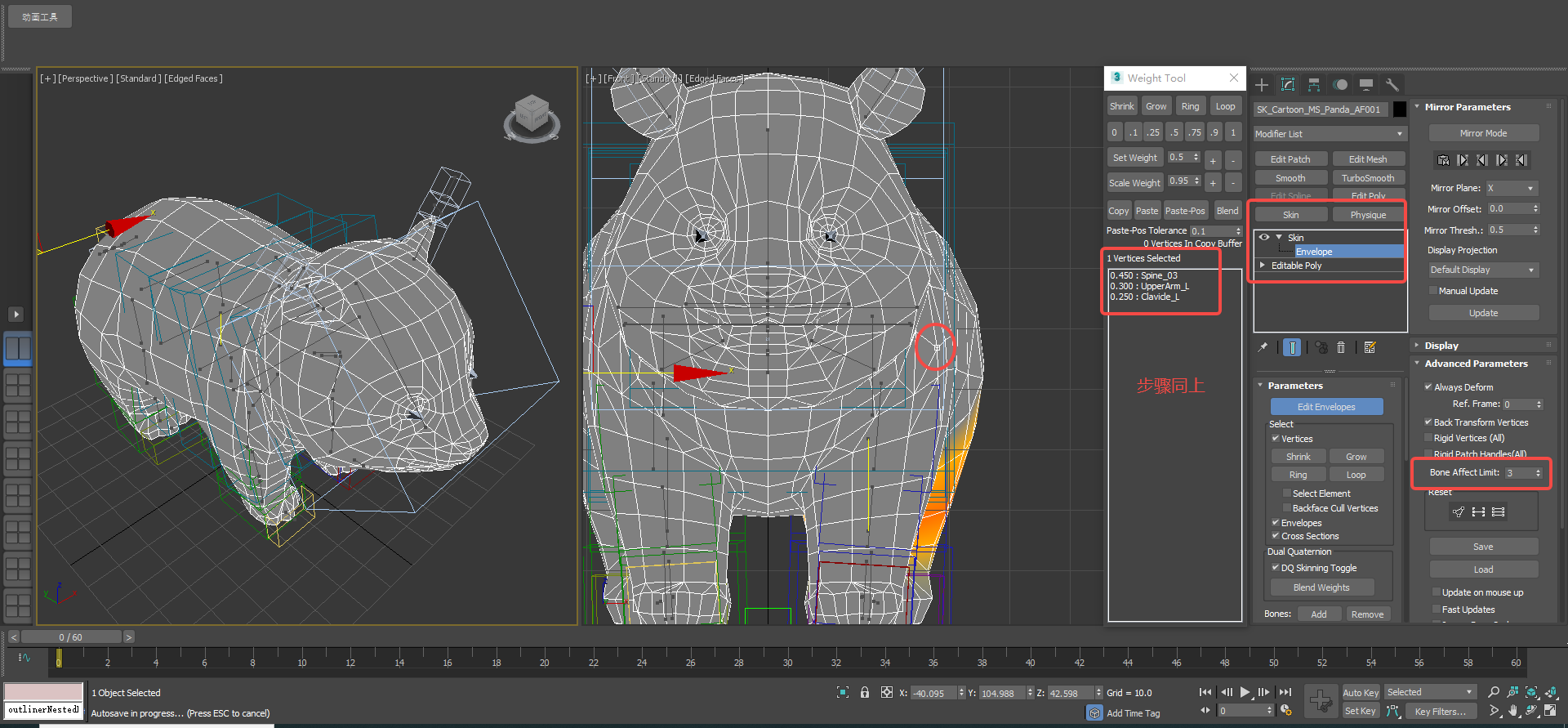Enable Backface Cull Vertices checkbox
1568x728 pixels.
pos(1287,508)
